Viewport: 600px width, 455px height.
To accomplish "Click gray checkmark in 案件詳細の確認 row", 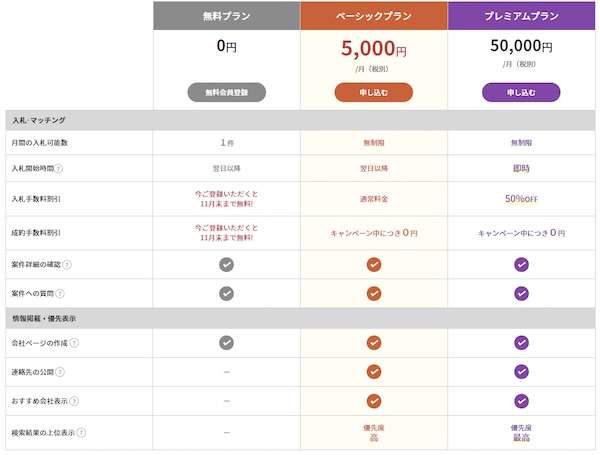I will click(x=226, y=265).
